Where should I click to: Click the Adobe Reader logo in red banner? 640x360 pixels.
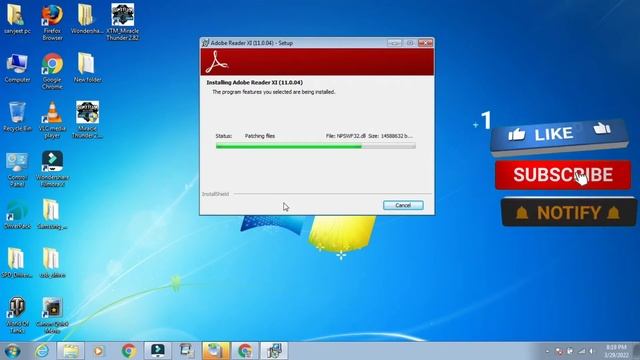point(216,62)
